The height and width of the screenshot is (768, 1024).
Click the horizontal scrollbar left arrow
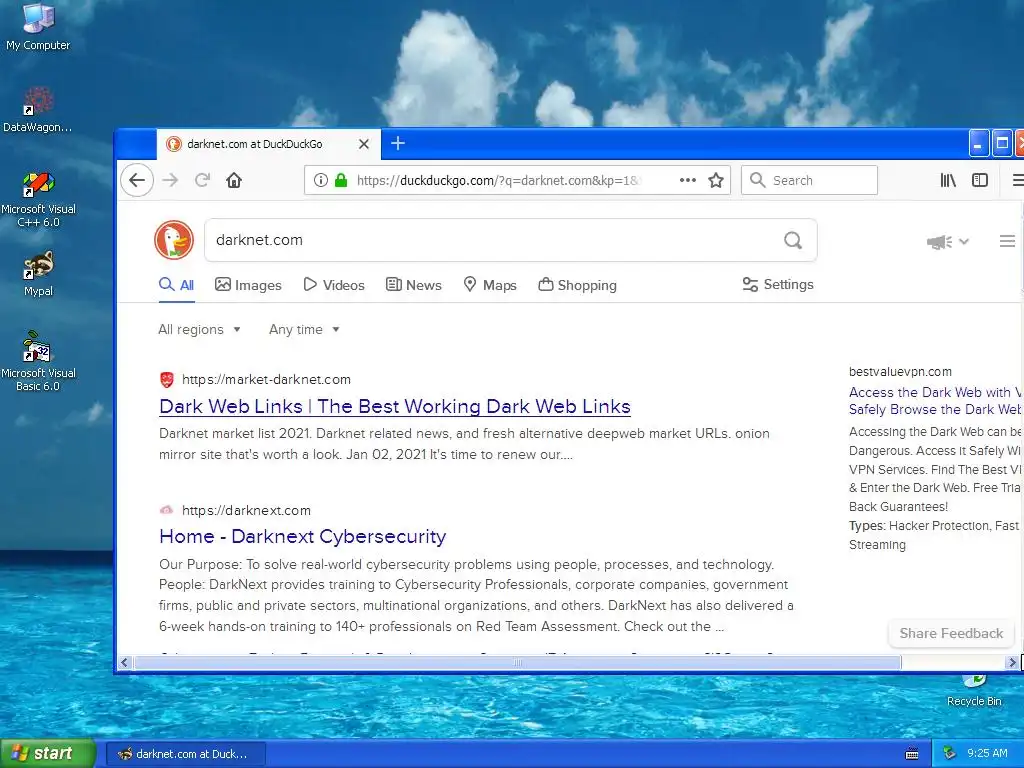(124, 663)
